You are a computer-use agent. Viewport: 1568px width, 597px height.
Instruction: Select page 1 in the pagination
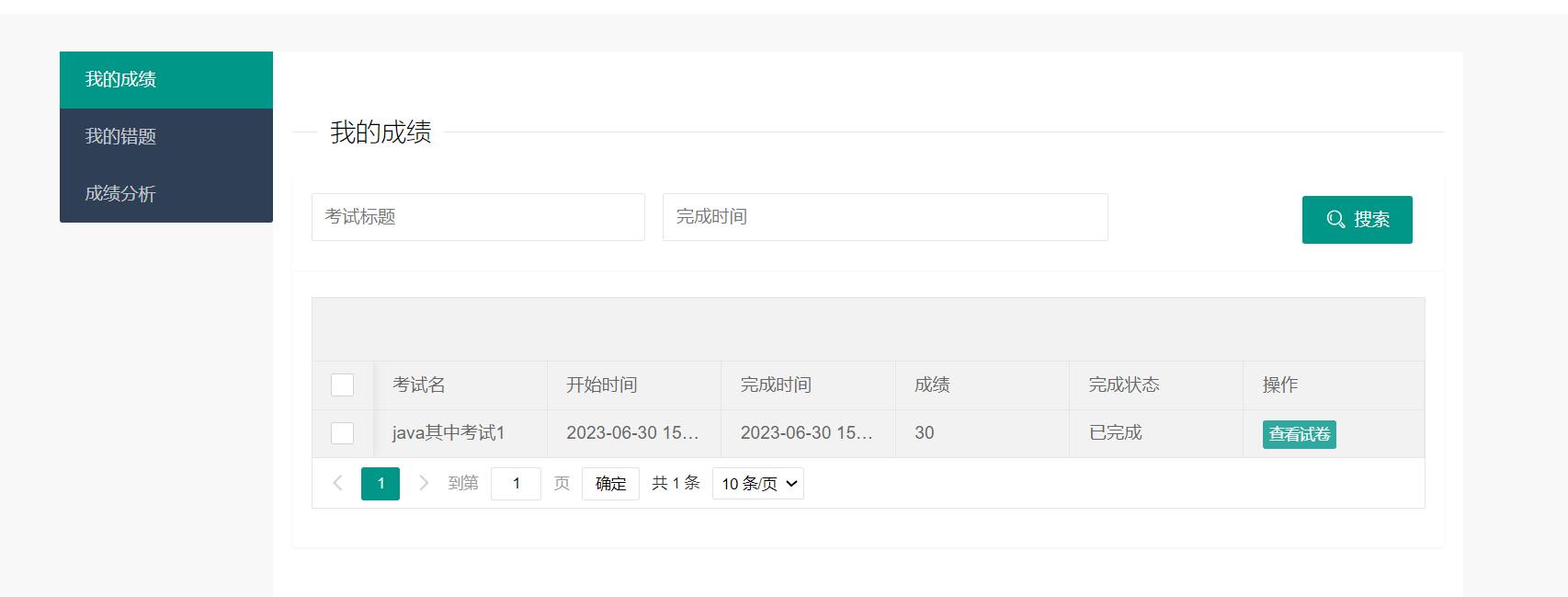[381, 484]
